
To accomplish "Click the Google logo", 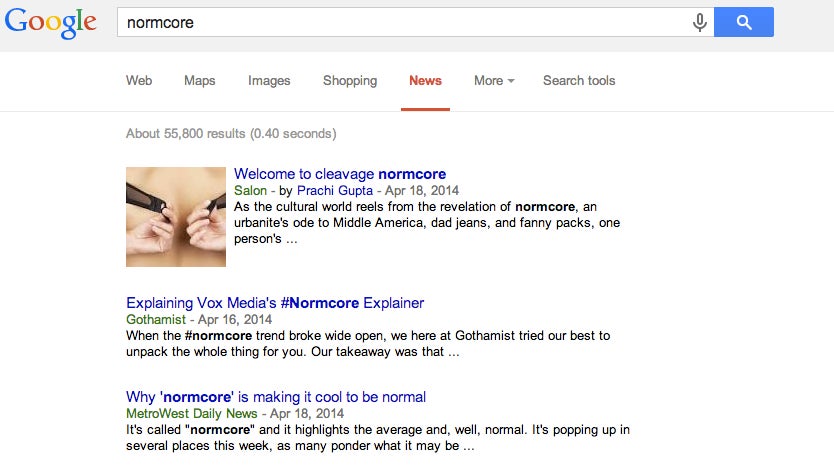I will pyautogui.click(x=51, y=23).
